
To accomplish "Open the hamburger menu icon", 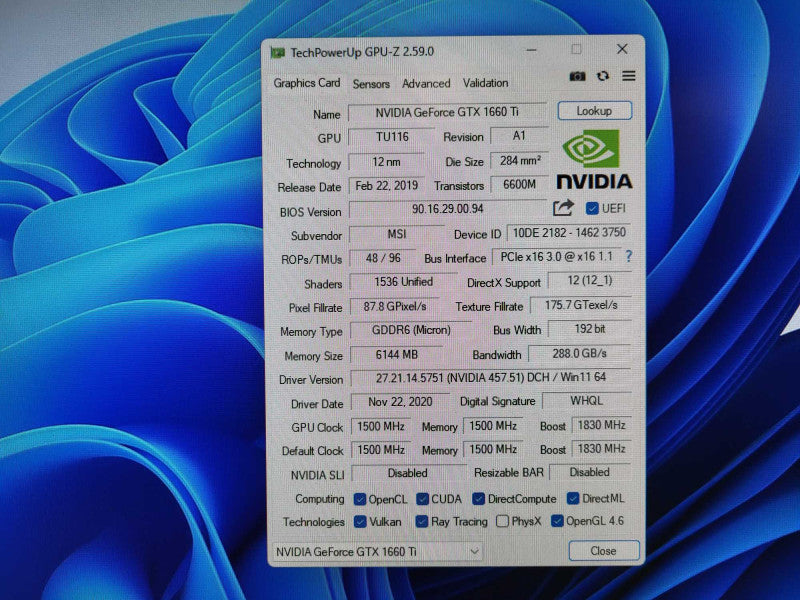I will pos(629,76).
